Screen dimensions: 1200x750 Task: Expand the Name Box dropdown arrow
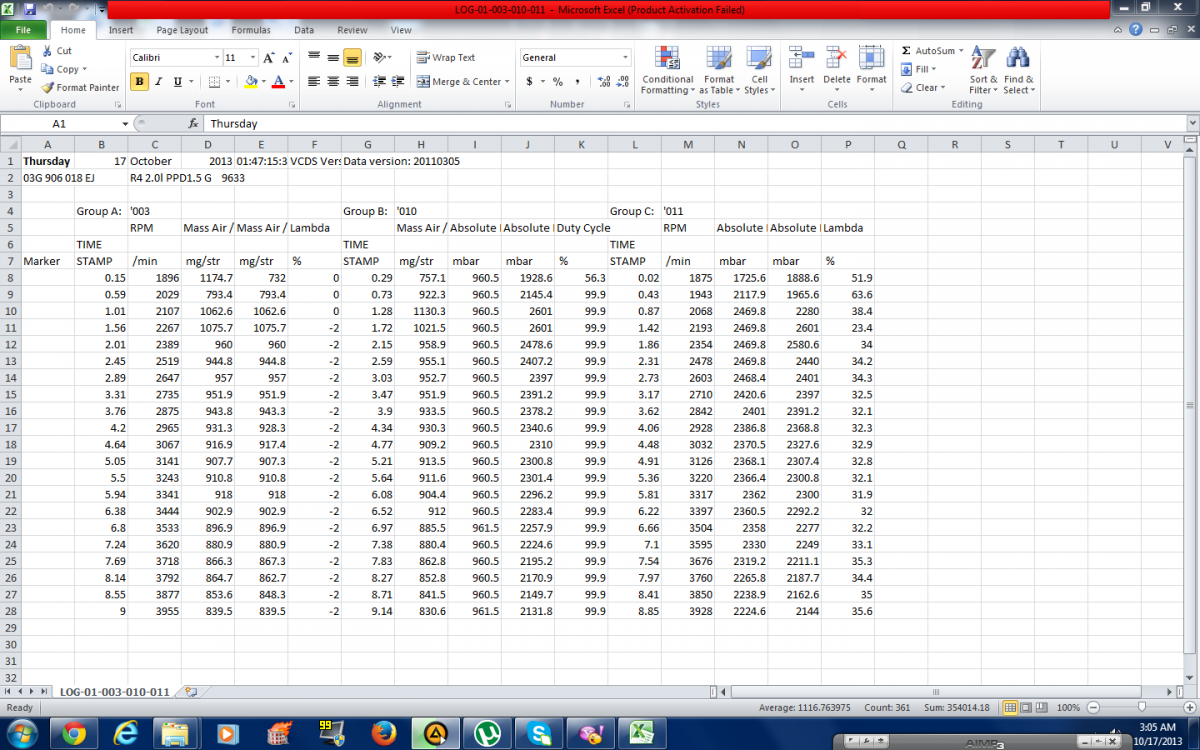(125, 124)
